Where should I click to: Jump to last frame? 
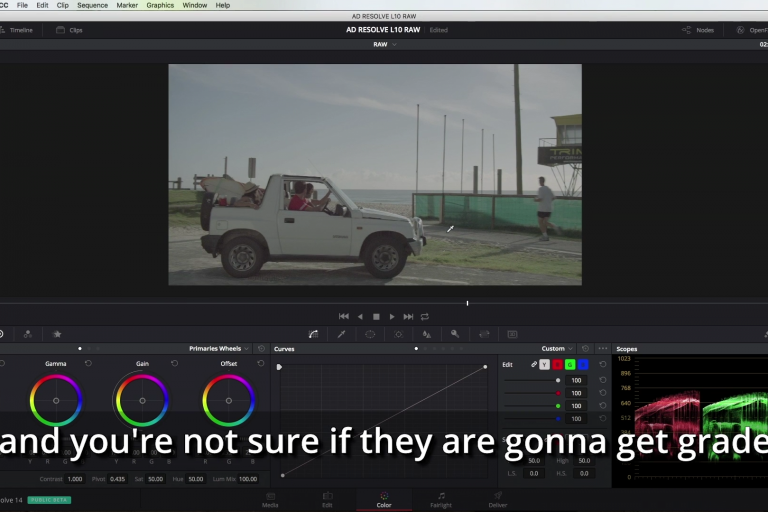point(408,317)
